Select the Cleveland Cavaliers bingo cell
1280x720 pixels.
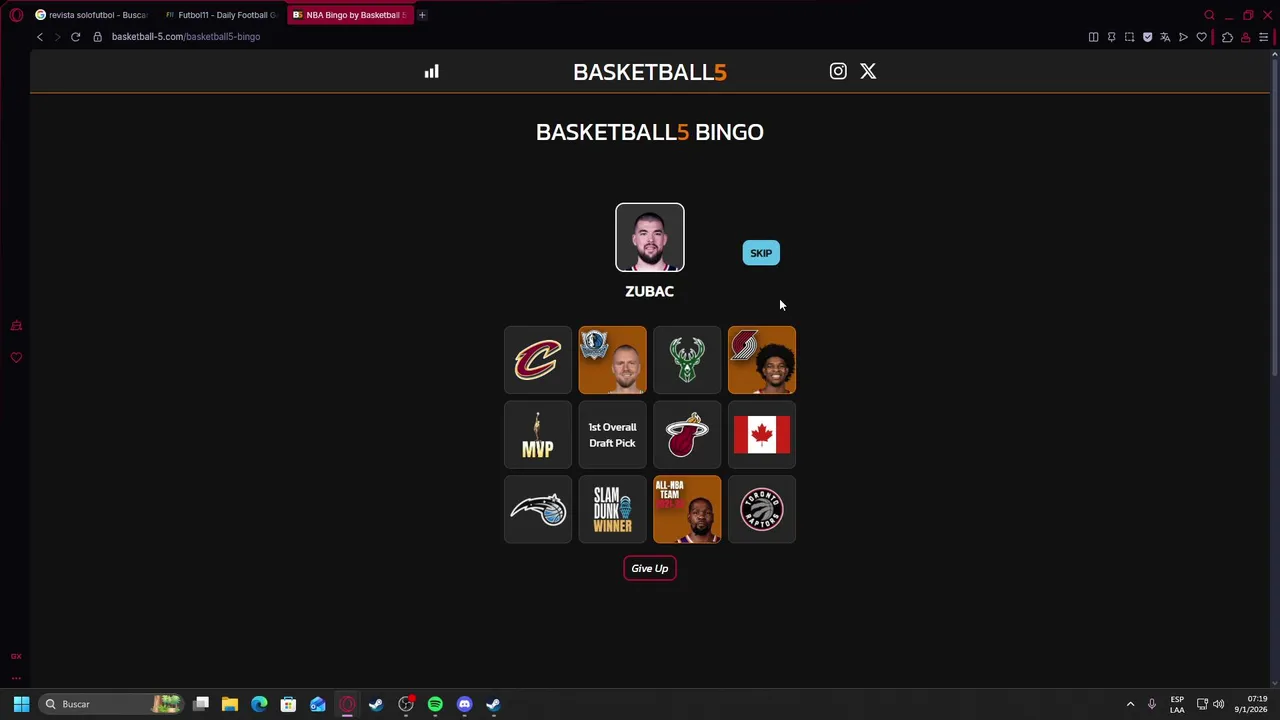[538, 360]
